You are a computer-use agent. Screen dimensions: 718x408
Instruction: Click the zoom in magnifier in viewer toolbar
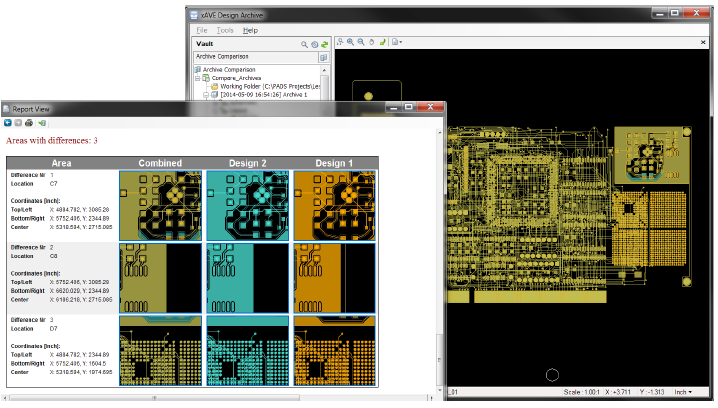[350, 42]
